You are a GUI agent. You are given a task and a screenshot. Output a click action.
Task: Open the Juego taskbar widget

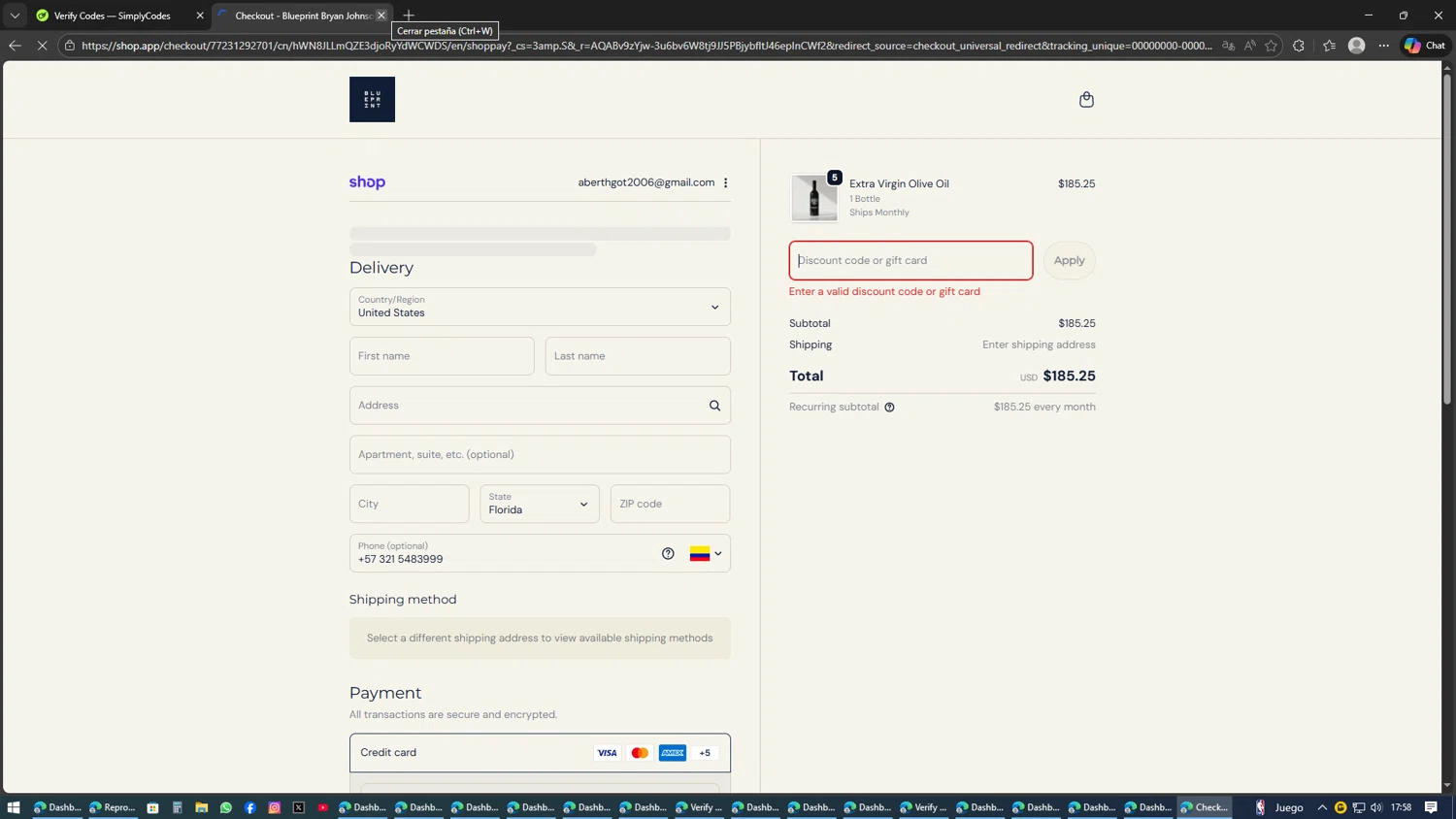click(x=1279, y=807)
